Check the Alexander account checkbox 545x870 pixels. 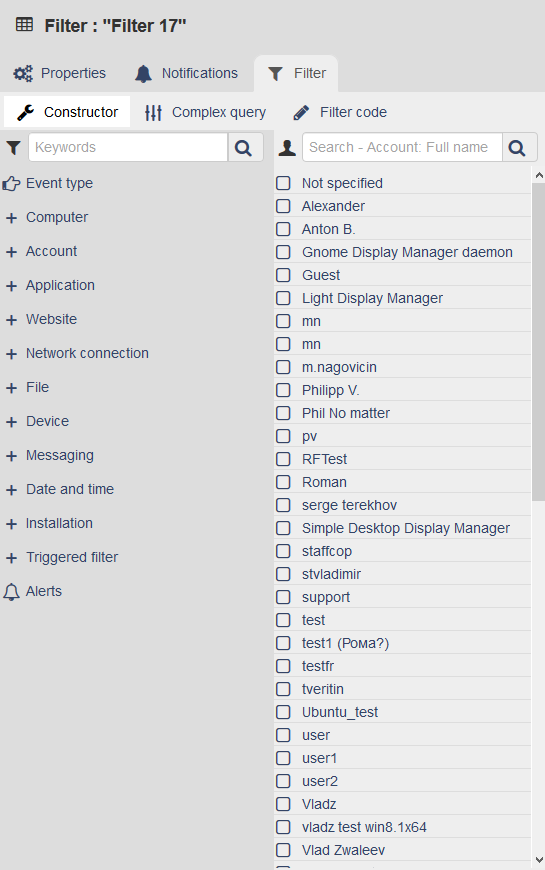click(284, 206)
